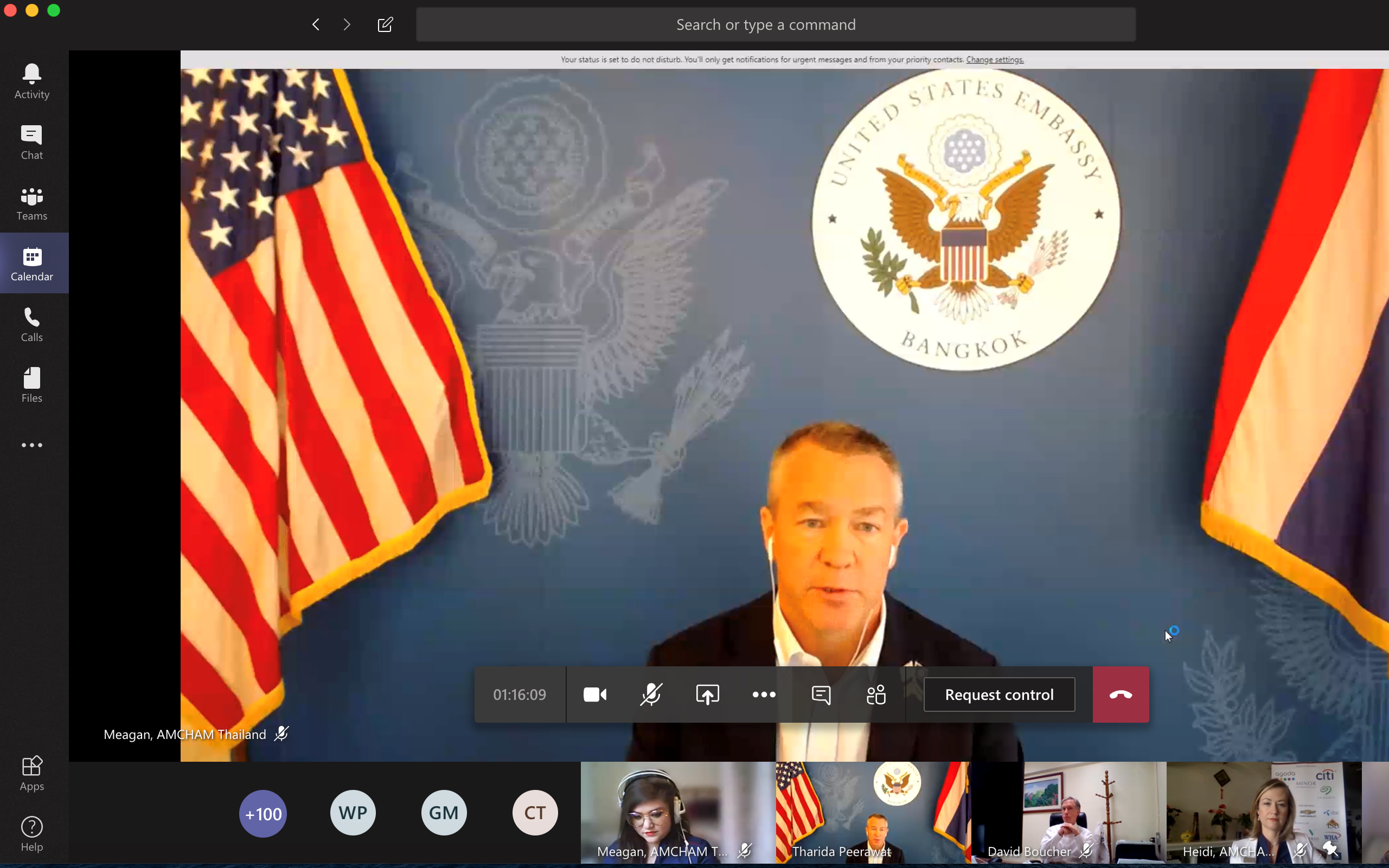The height and width of the screenshot is (868, 1389).
Task: Select David Boucher's video thumbnail
Action: 1068,812
